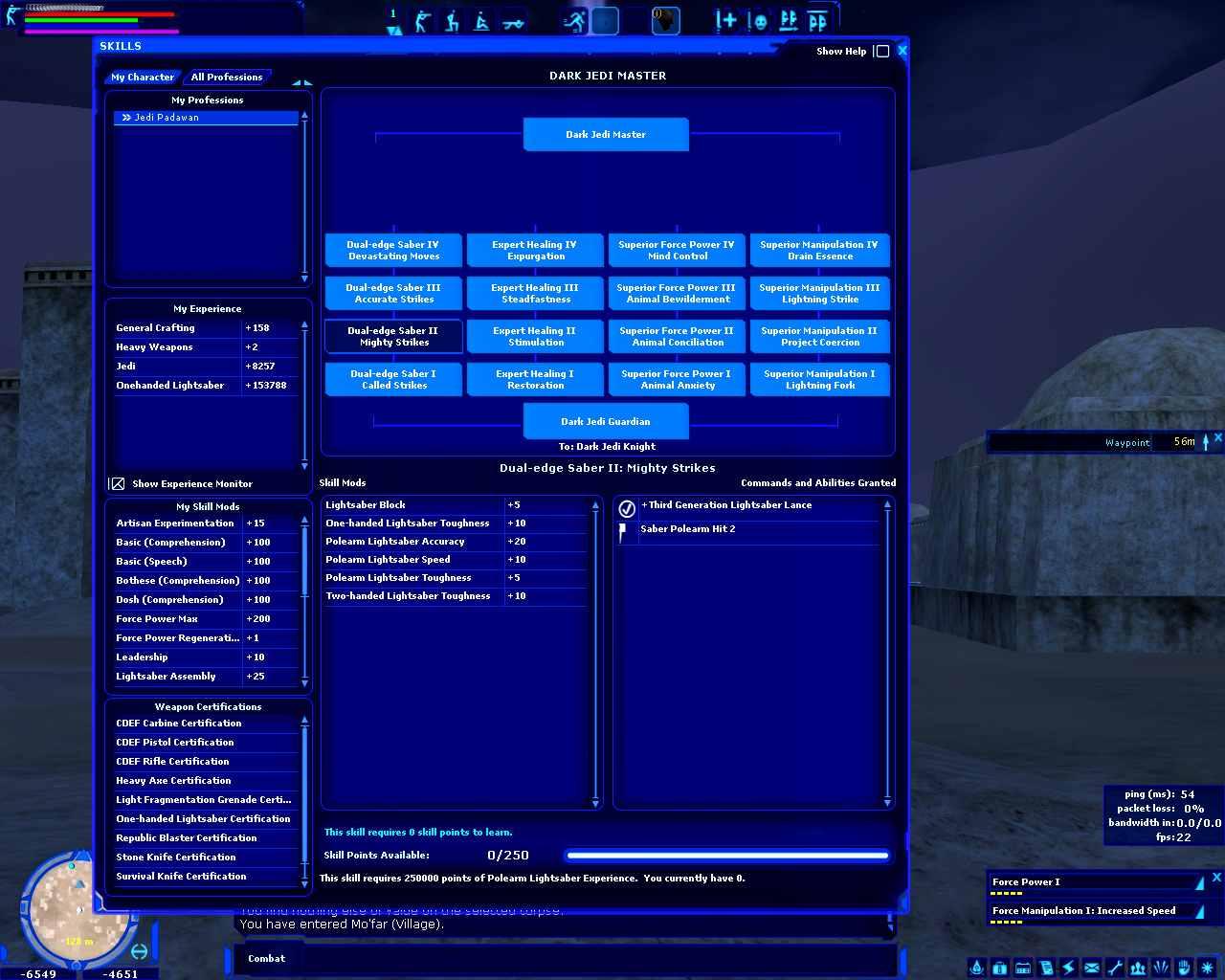Image resolution: width=1225 pixels, height=980 pixels.
Task: Click the flag icon beside Saber Polearm Hit 2
Action: pyautogui.click(x=624, y=531)
